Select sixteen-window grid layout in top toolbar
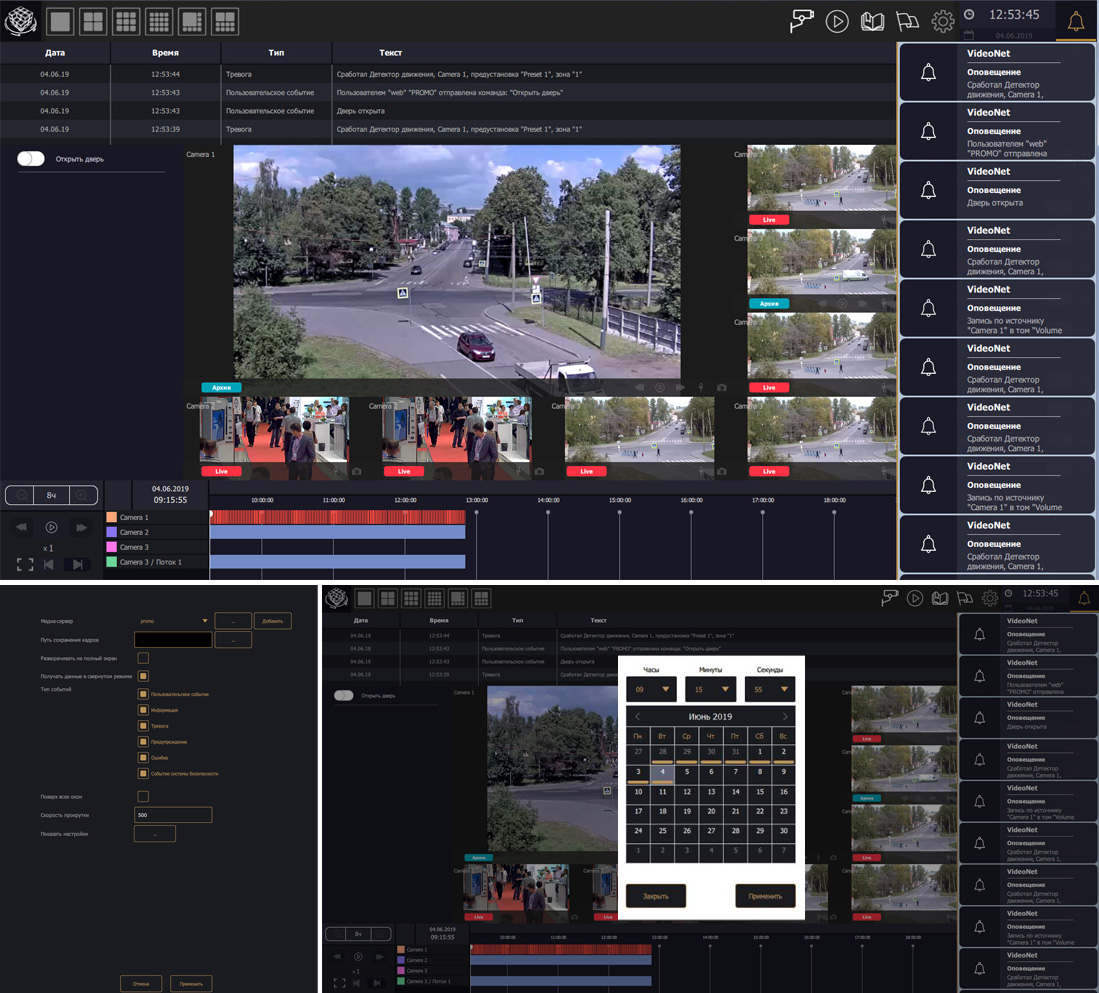Viewport: 1099px width, 993px height. click(159, 22)
